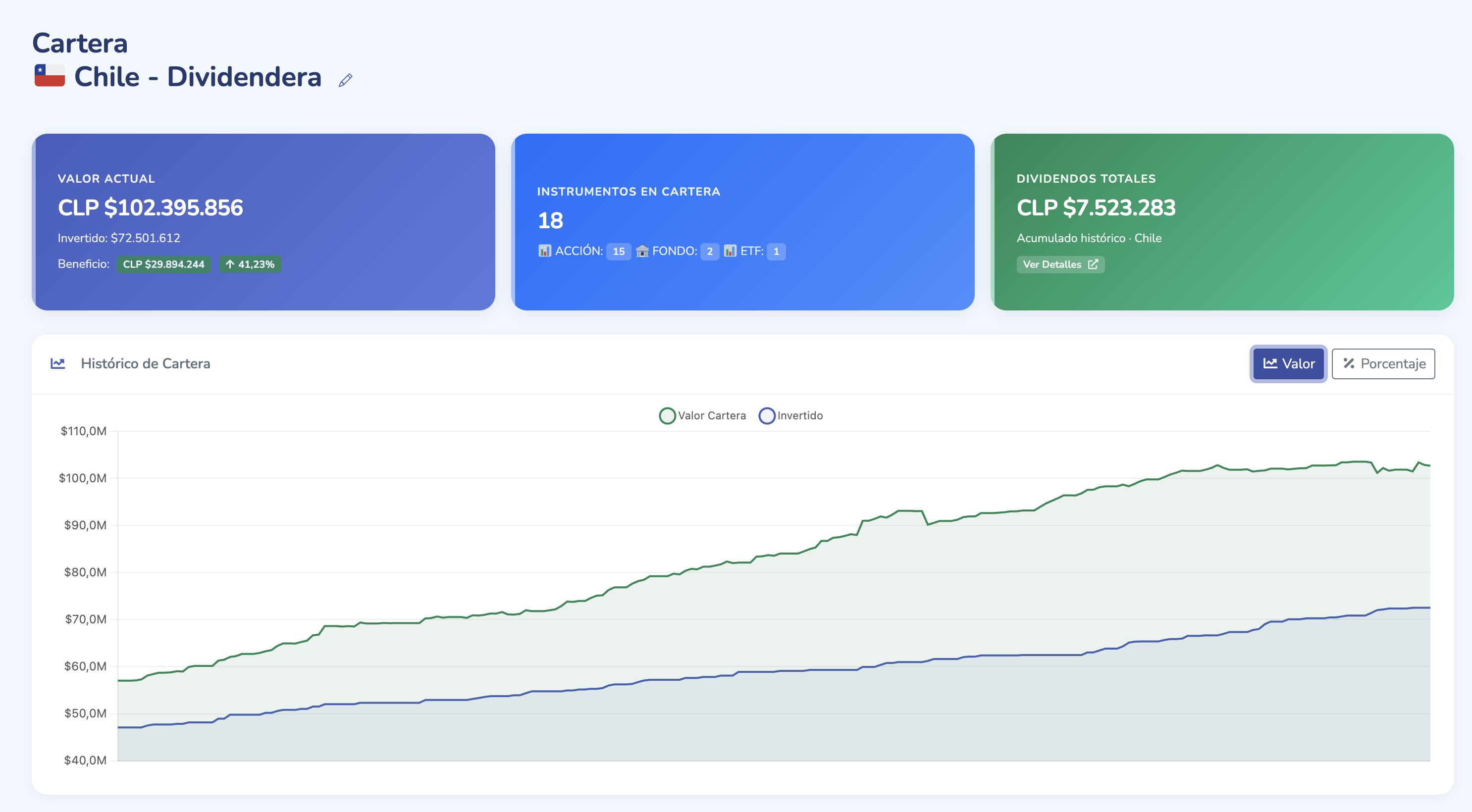The height and width of the screenshot is (812, 1472).
Task: Switch chart to Porcentaje view
Action: coord(1383,363)
